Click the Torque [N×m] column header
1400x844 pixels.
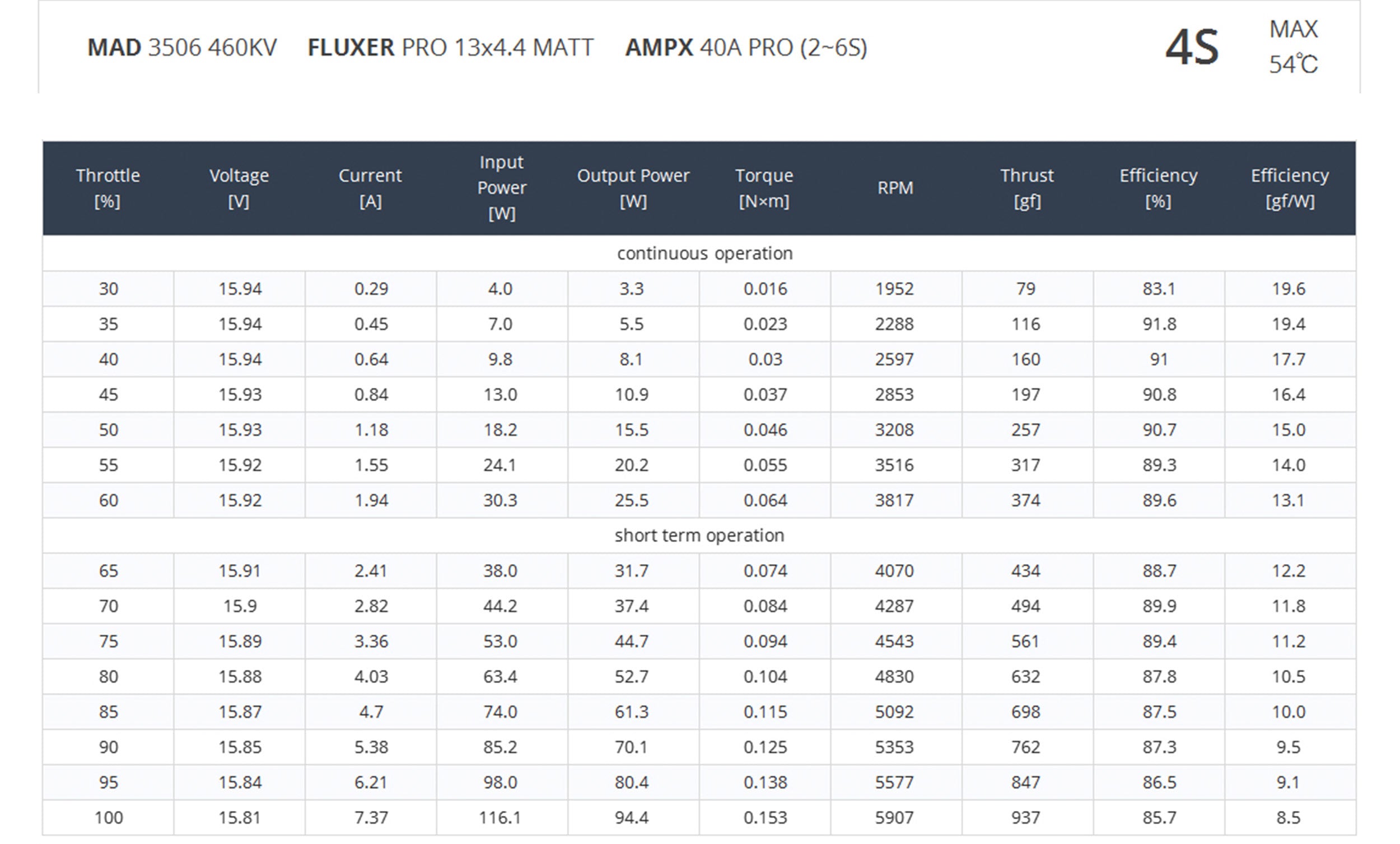coord(764,188)
